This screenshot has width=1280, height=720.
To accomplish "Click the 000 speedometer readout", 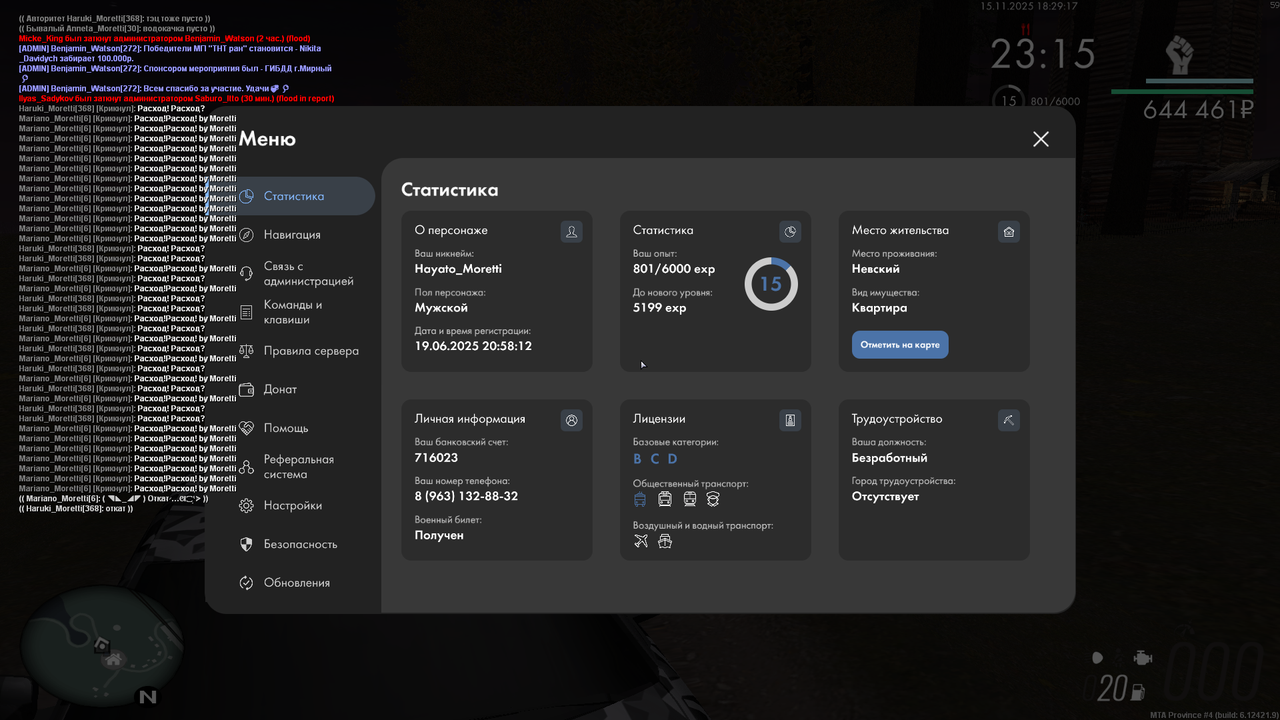I will coord(1214,672).
